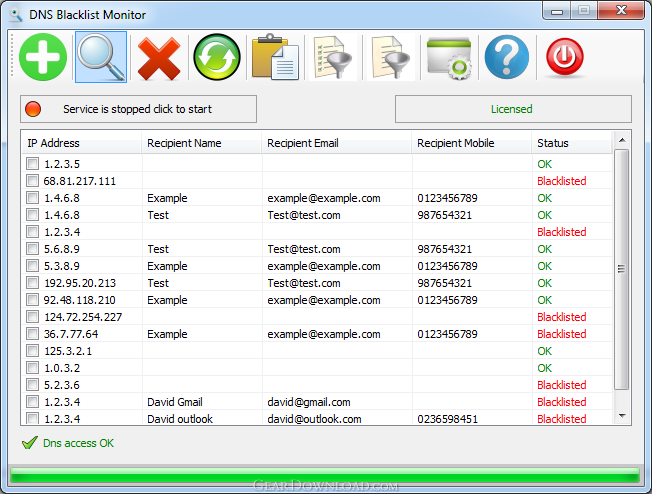
Task: Click the Dns access OK status text
Action: click(x=78, y=443)
